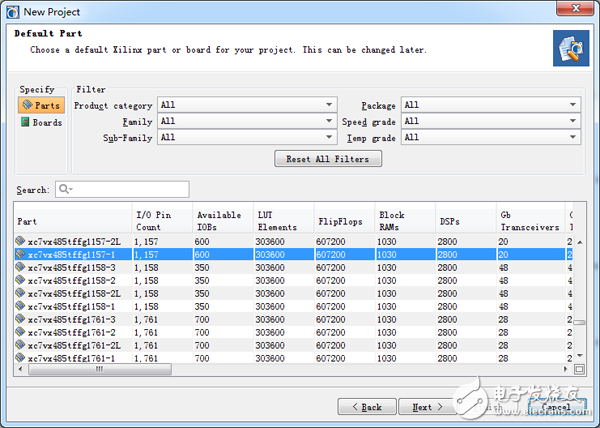This screenshot has width=600, height=428.
Task: Select the xc7vx485tffg1761-2 part row
Action: coord(70,332)
